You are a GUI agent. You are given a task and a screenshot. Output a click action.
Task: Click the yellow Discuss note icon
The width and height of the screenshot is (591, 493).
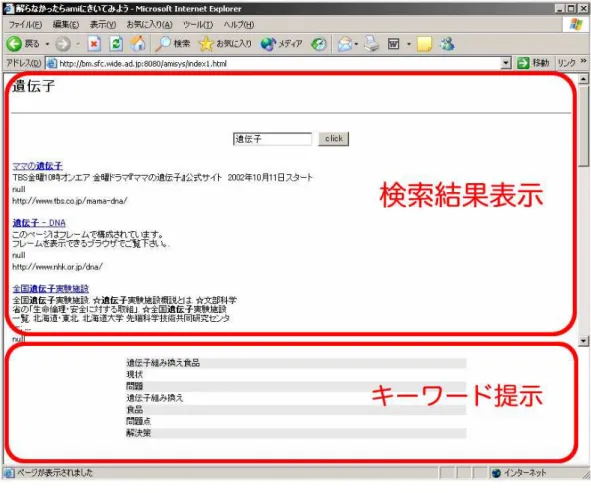pos(424,44)
